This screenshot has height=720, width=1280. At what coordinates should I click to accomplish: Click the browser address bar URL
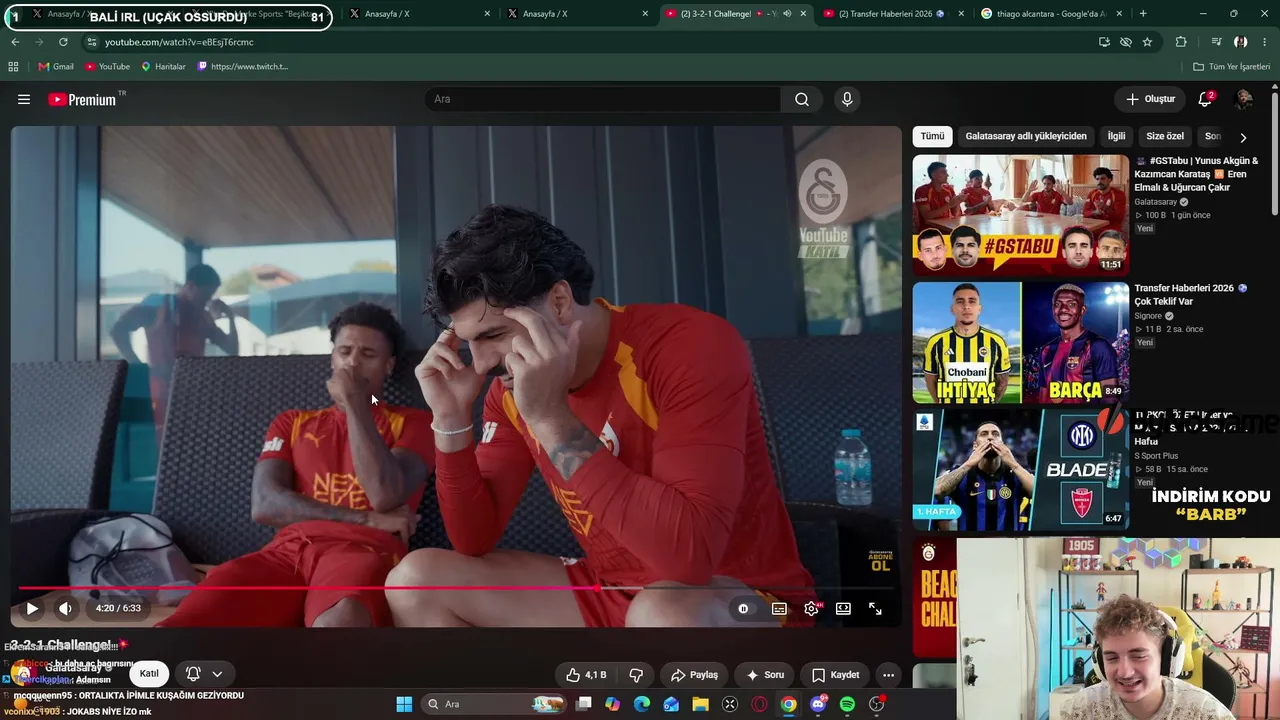(179, 42)
